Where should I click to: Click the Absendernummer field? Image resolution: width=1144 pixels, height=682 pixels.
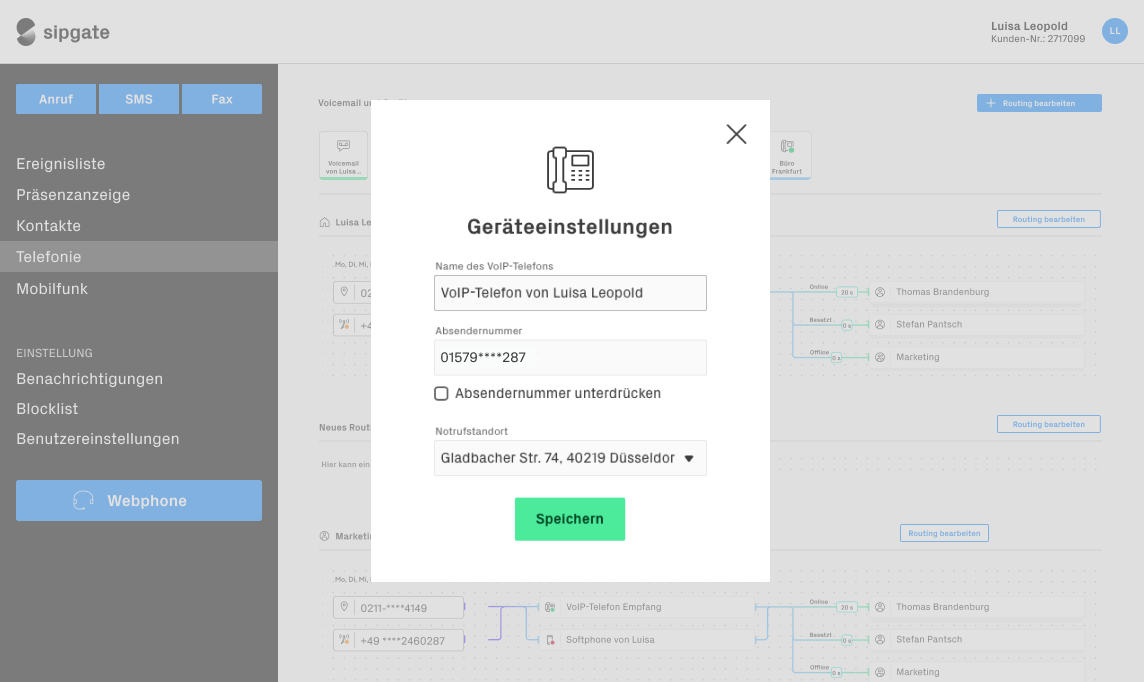[x=570, y=357]
